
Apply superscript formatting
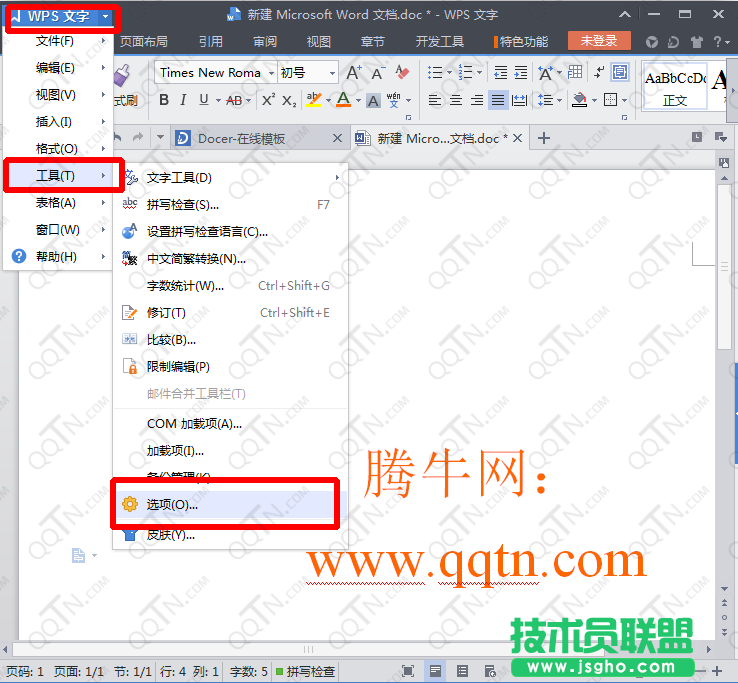click(x=268, y=100)
